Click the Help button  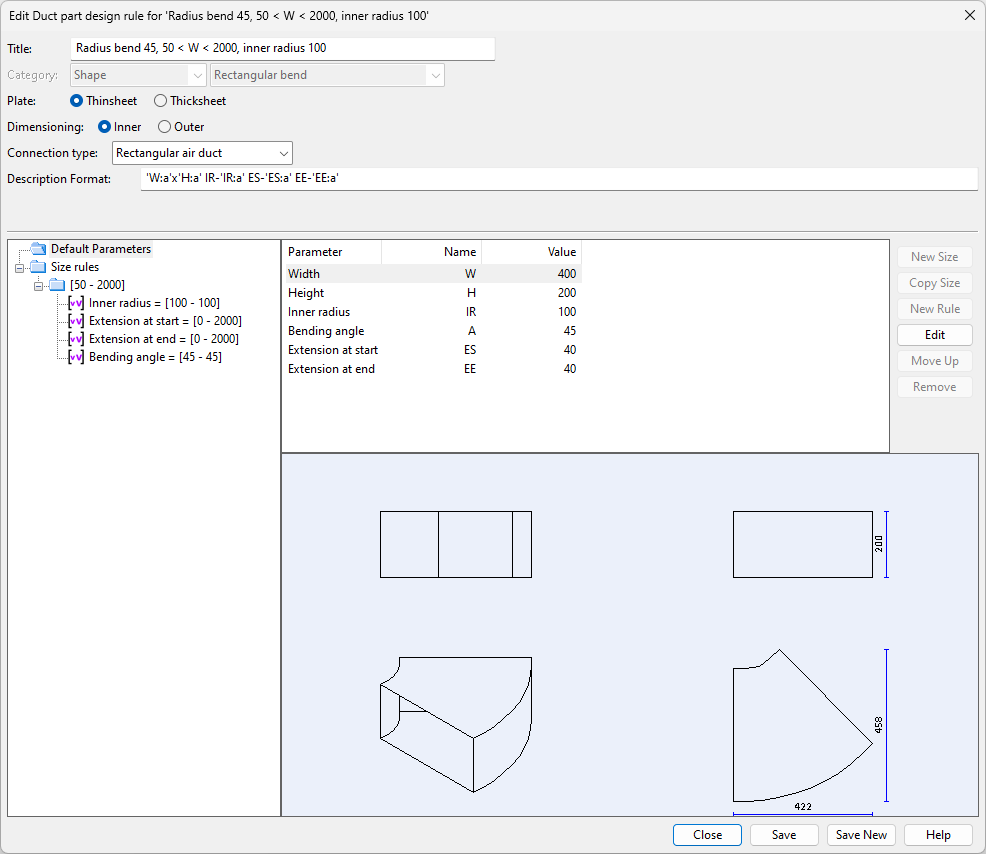tap(938, 835)
